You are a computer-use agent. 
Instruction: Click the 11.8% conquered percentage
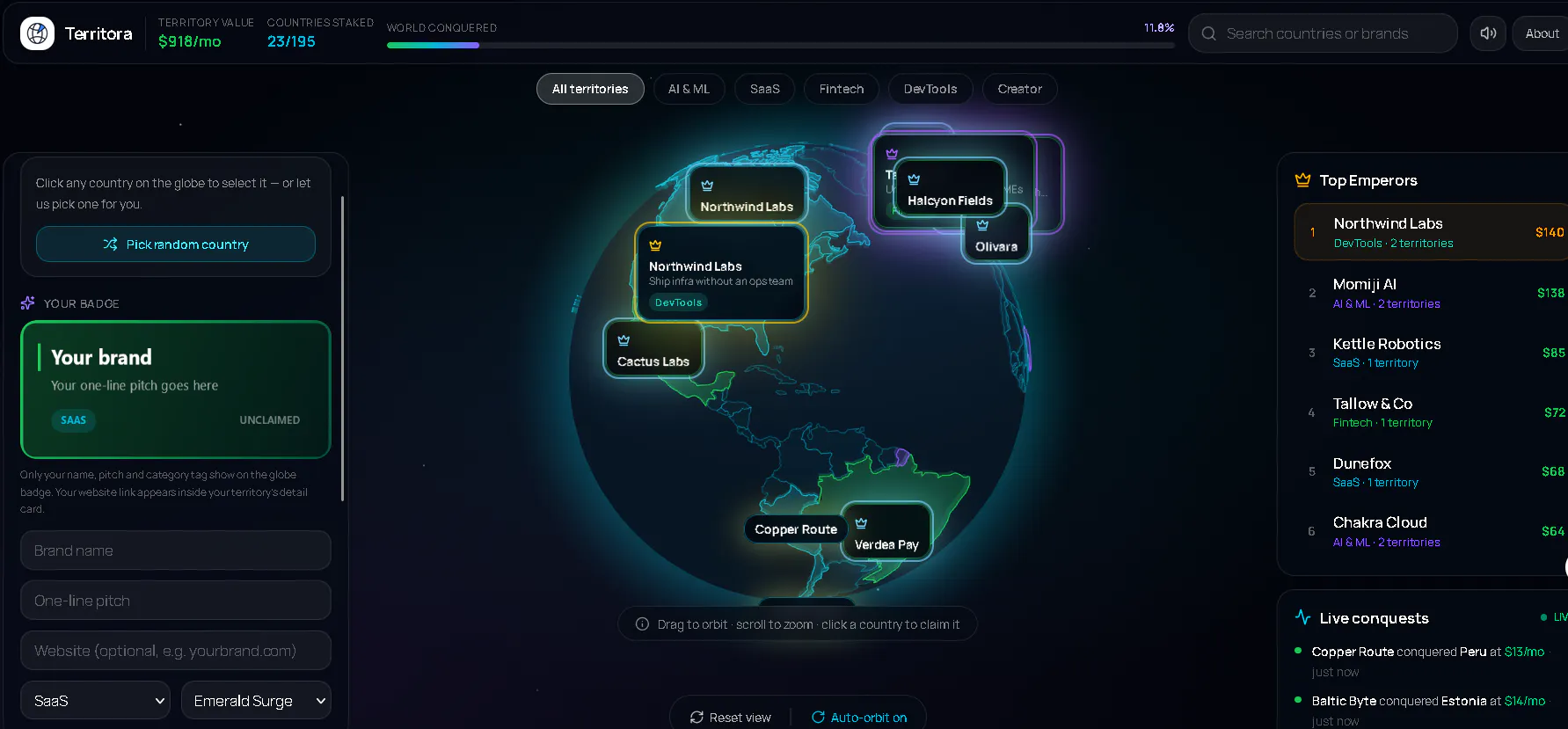pos(1159,27)
